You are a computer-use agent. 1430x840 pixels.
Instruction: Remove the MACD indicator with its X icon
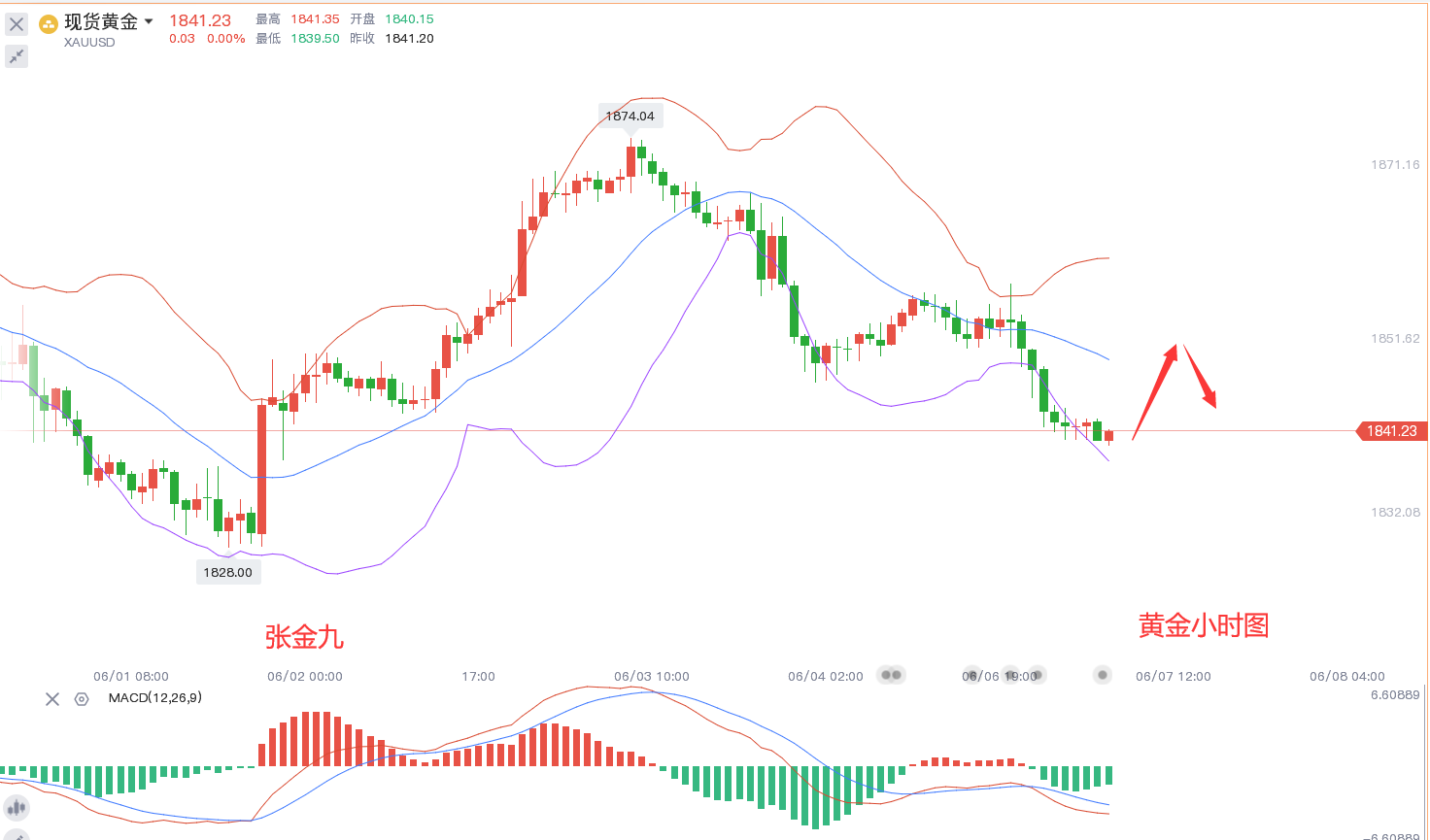[52, 699]
